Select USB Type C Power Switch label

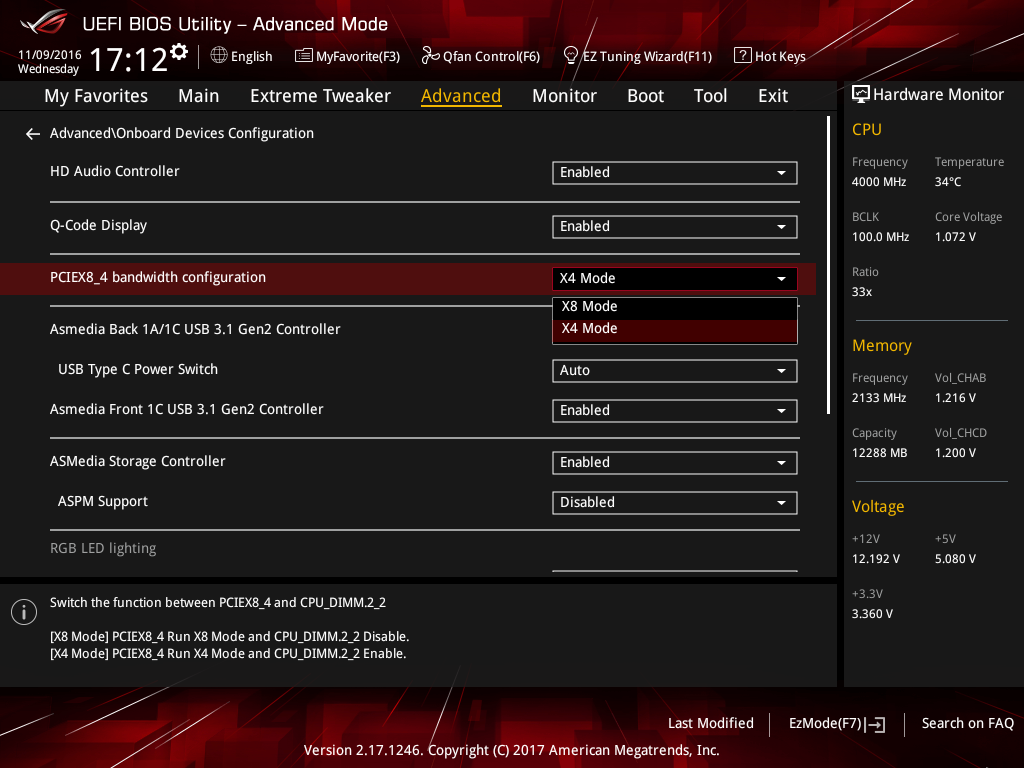point(138,369)
